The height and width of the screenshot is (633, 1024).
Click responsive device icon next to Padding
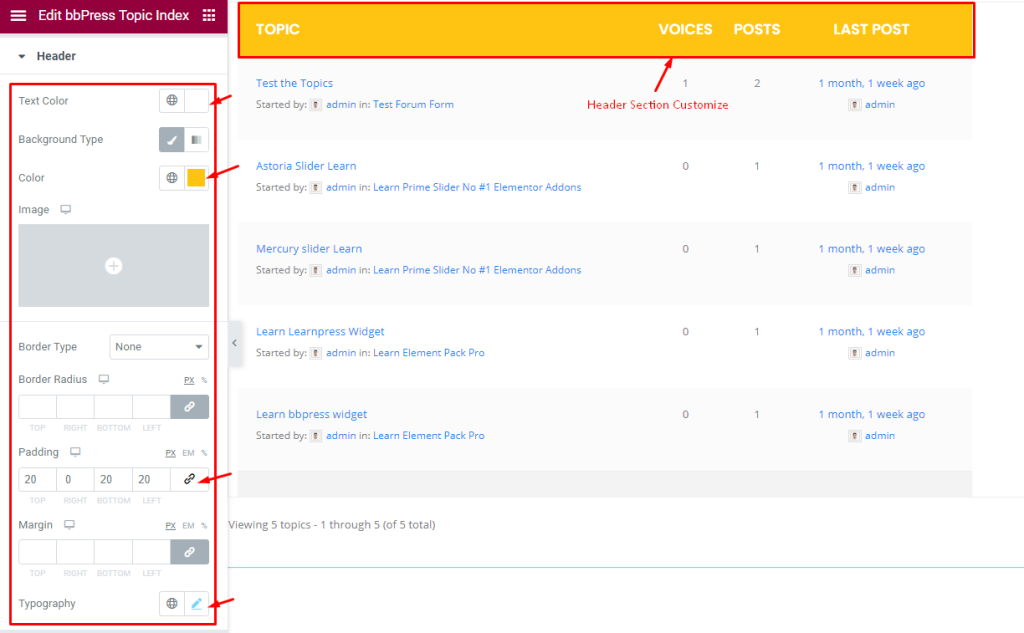pyautogui.click(x=75, y=452)
